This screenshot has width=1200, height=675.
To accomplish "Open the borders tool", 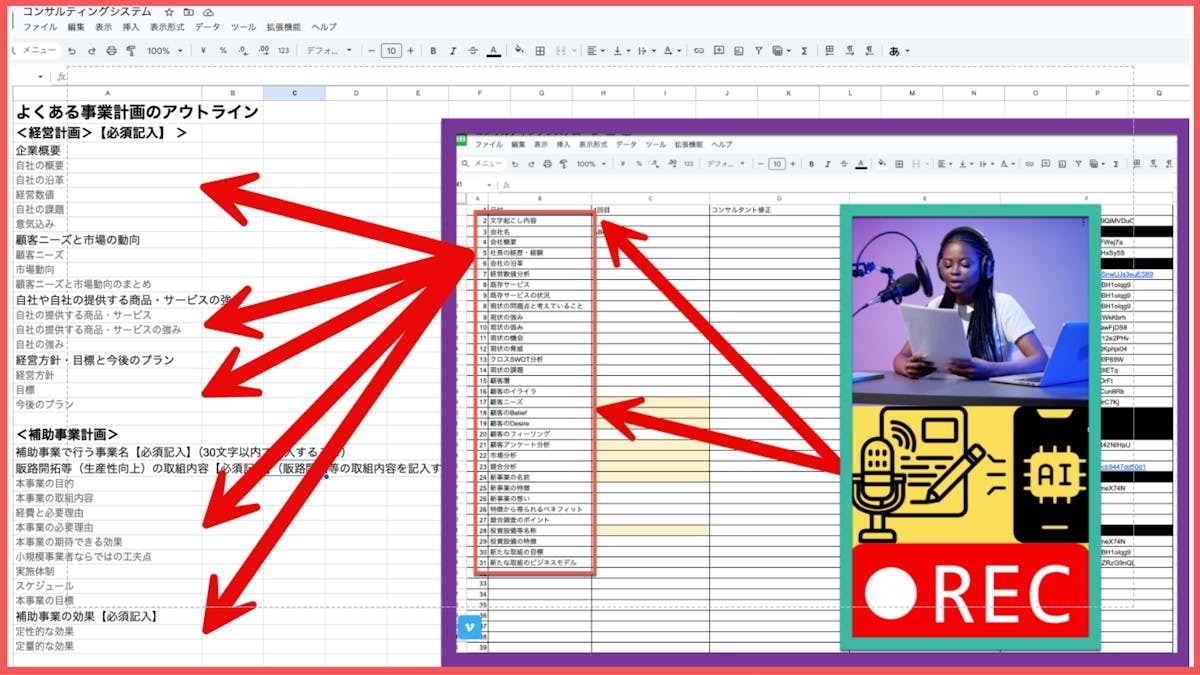I will click(x=539, y=50).
